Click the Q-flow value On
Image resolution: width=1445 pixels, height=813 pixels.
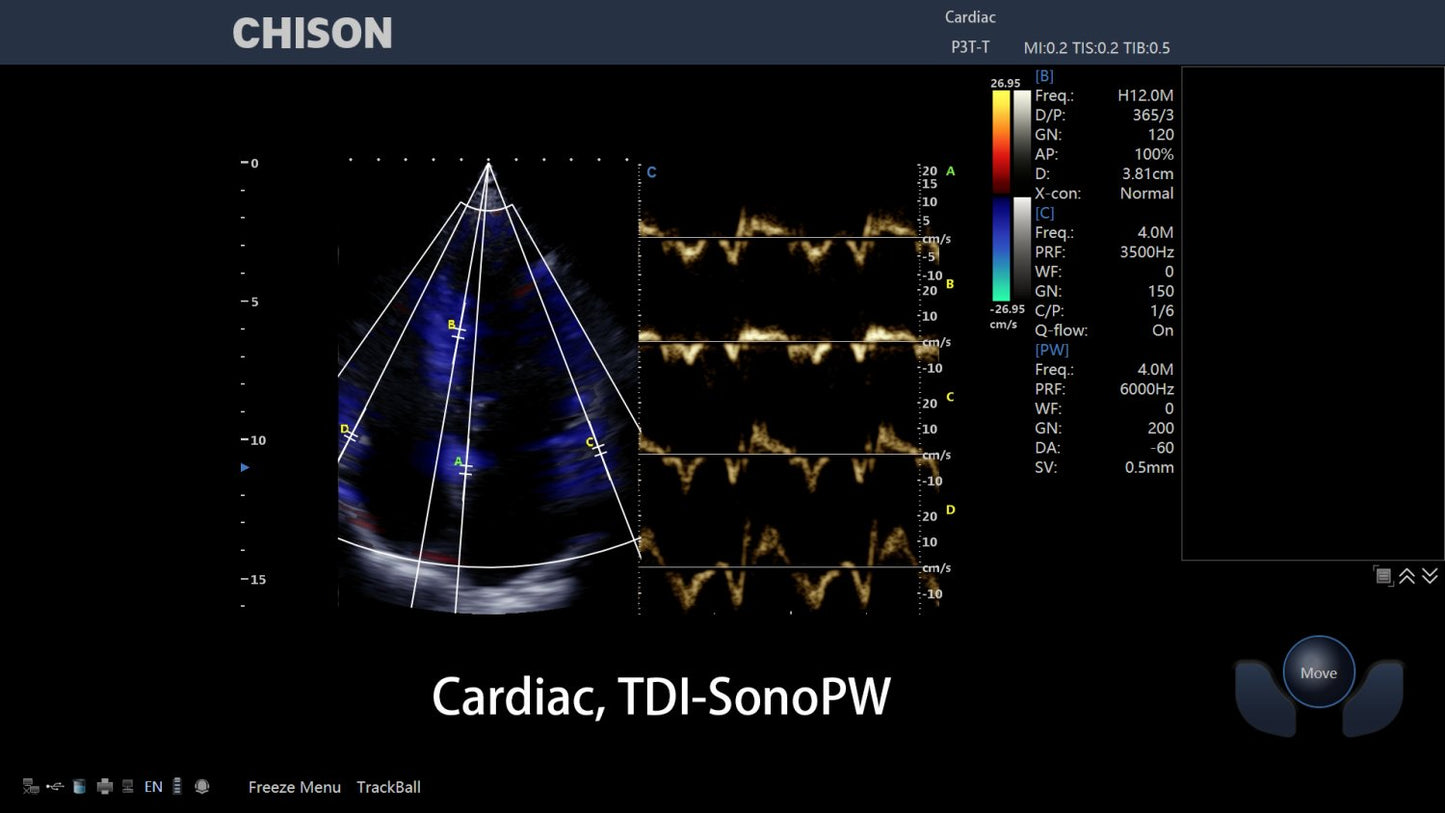tap(1163, 330)
